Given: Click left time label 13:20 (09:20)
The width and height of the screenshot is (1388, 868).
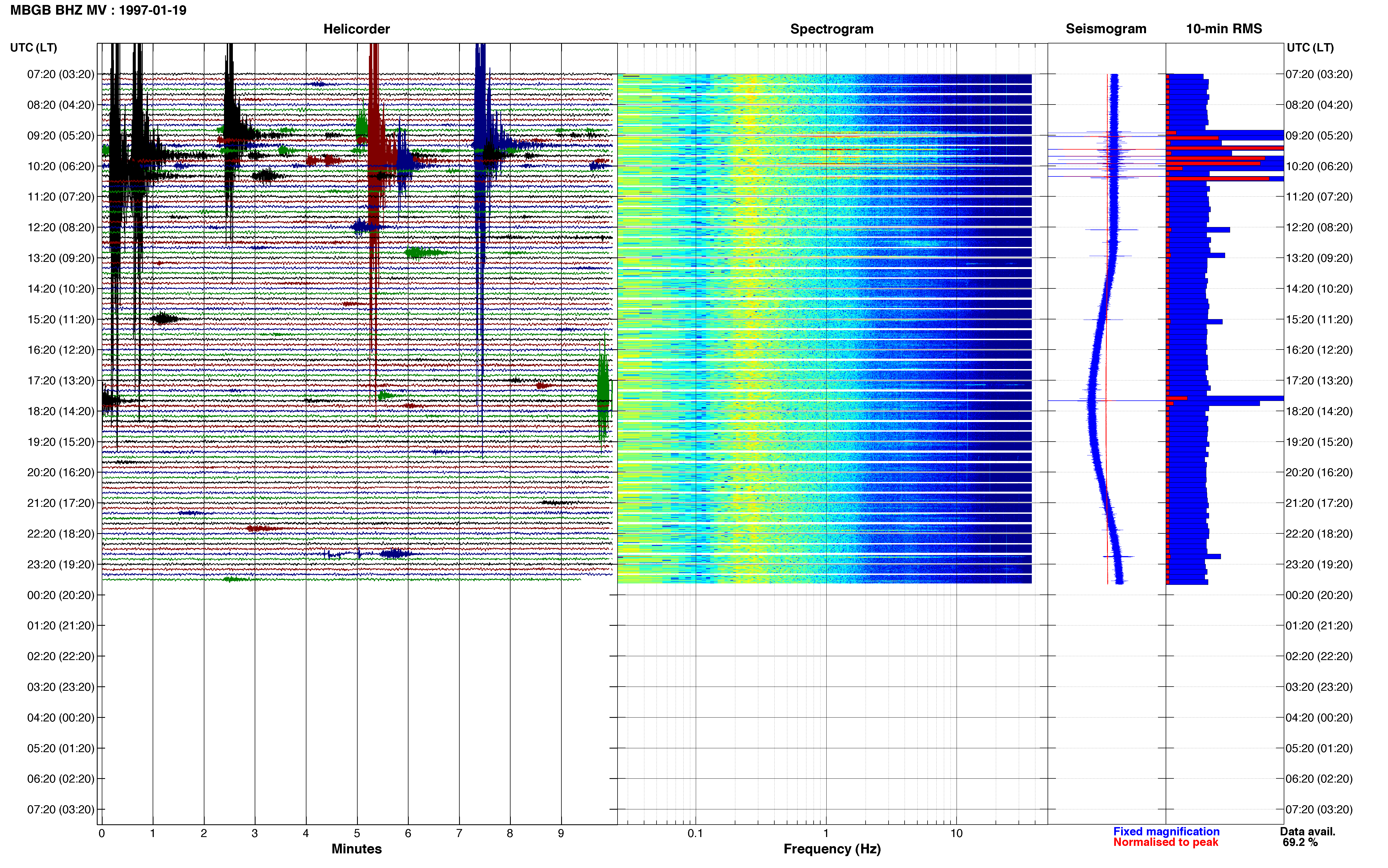Looking at the screenshot, I should [x=61, y=258].
